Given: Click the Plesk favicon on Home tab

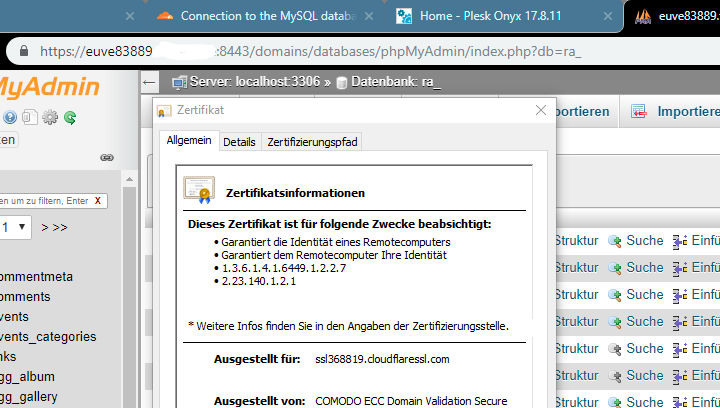Looking at the screenshot, I should 404,16.
